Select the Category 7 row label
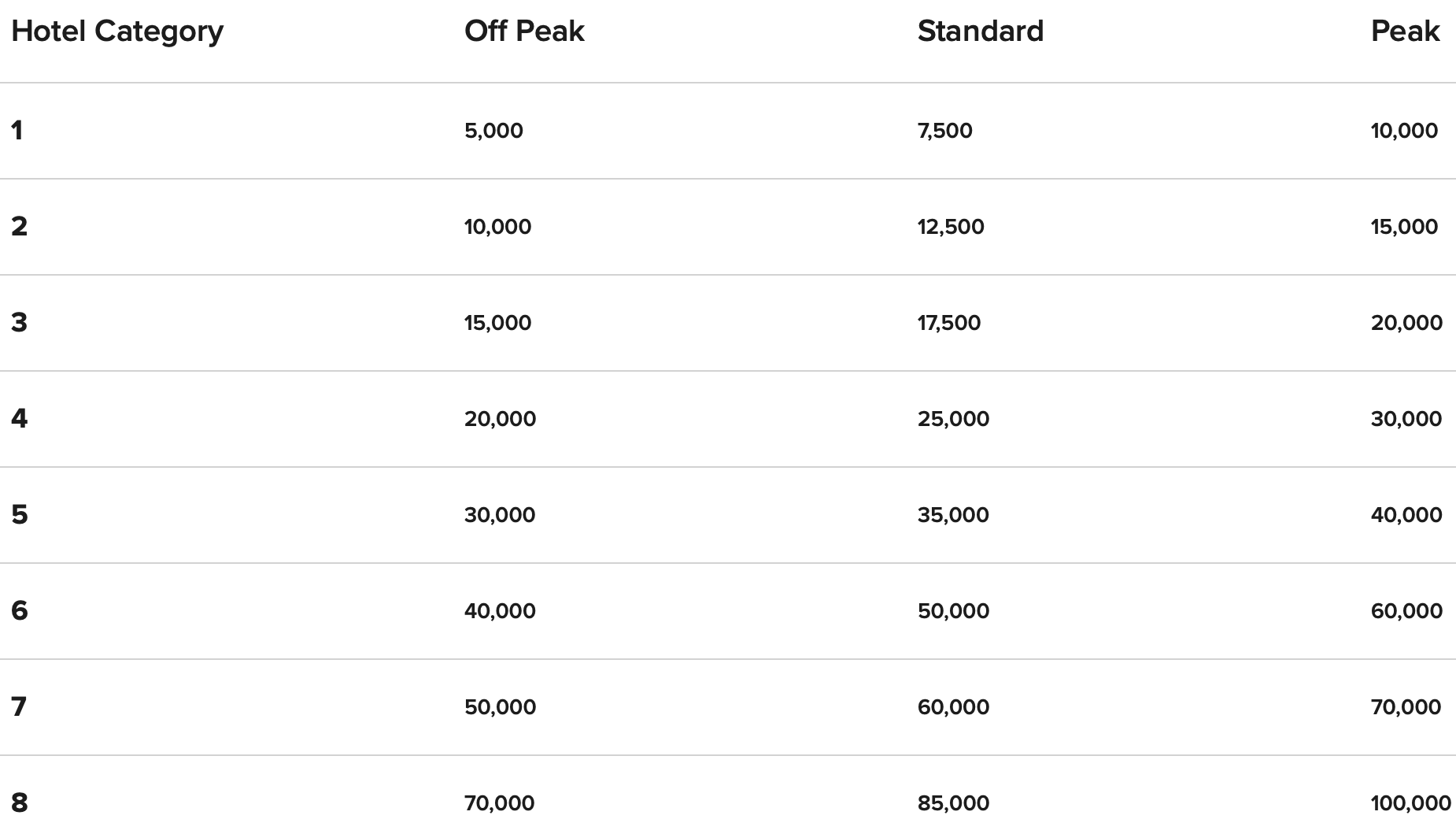1456x819 pixels. coord(19,706)
